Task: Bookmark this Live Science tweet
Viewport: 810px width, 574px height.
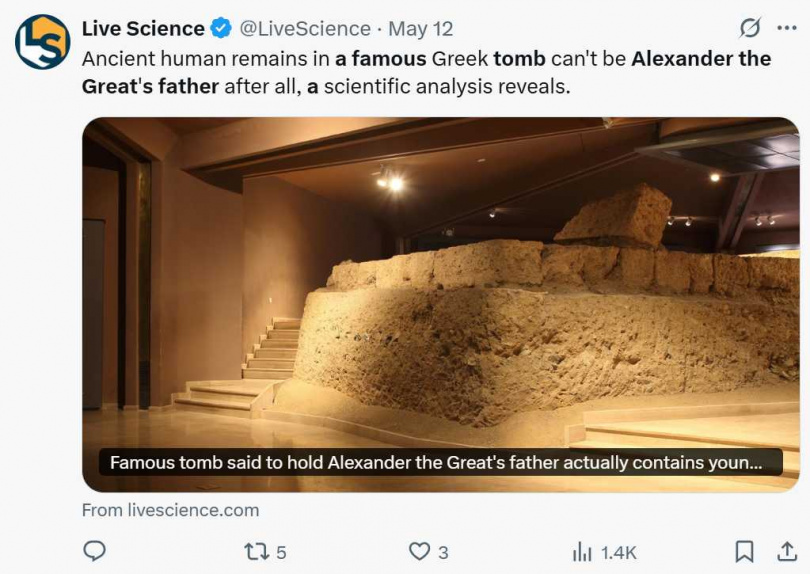Action: click(744, 551)
